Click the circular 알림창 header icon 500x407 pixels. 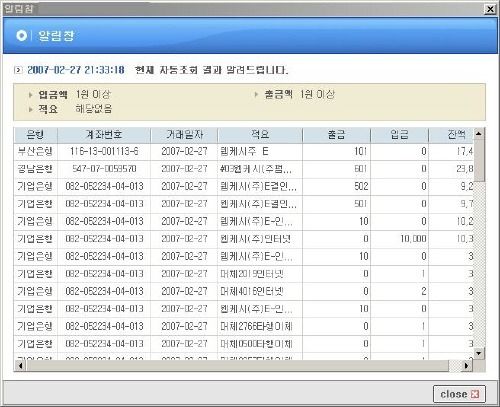[x=21, y=35]
